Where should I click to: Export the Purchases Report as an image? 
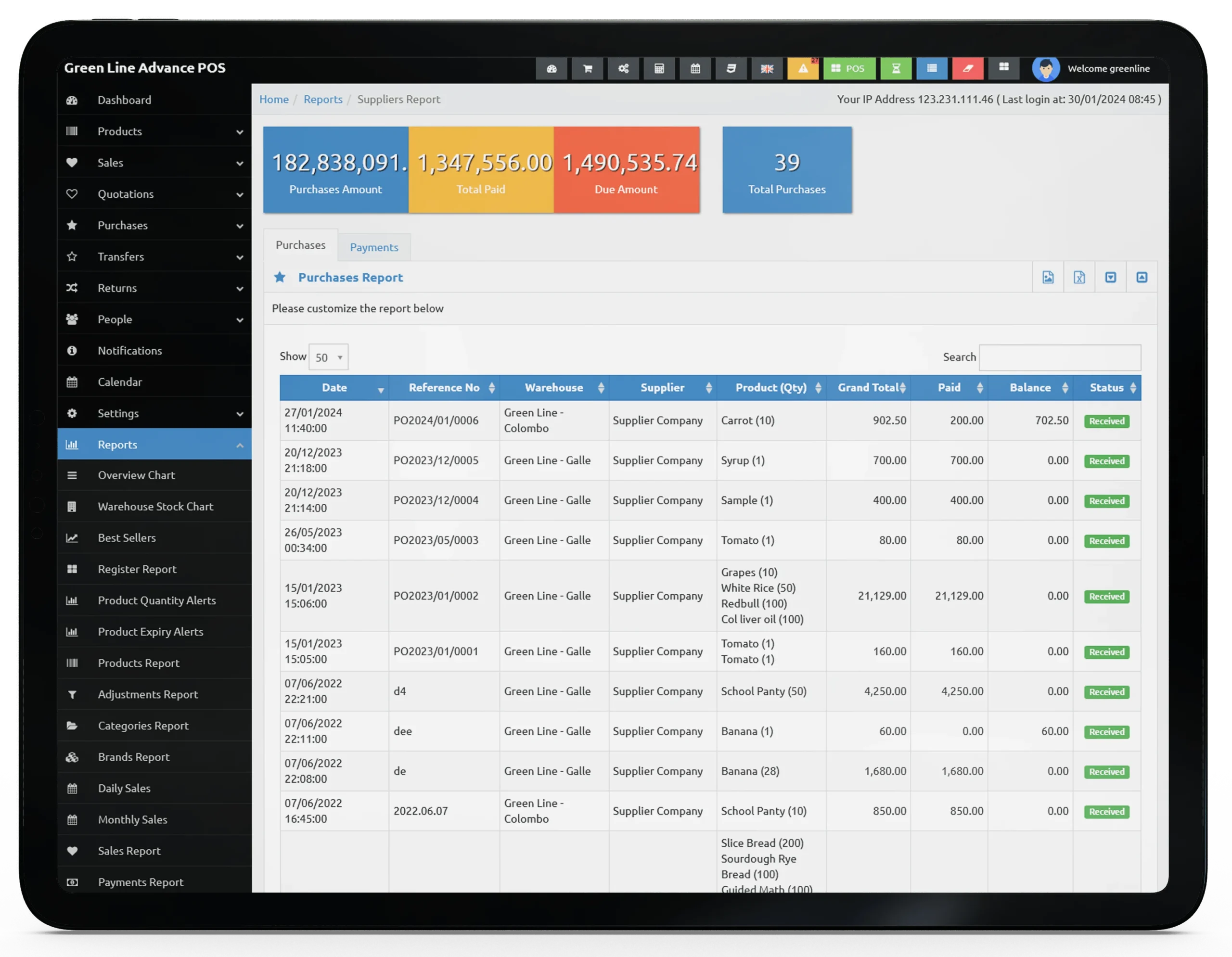pyautogui.click(x=1048, y=277)
